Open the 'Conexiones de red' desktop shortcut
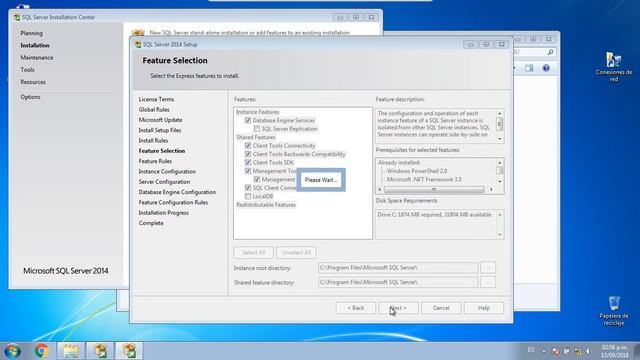640x360 pixels. tap(613, 67)
